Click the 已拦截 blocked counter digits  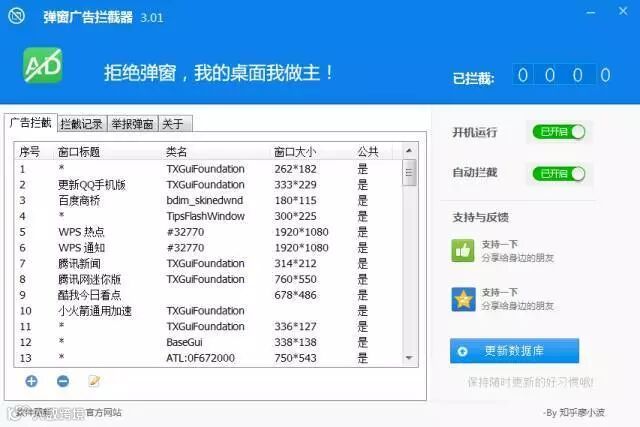coord(564,75)
